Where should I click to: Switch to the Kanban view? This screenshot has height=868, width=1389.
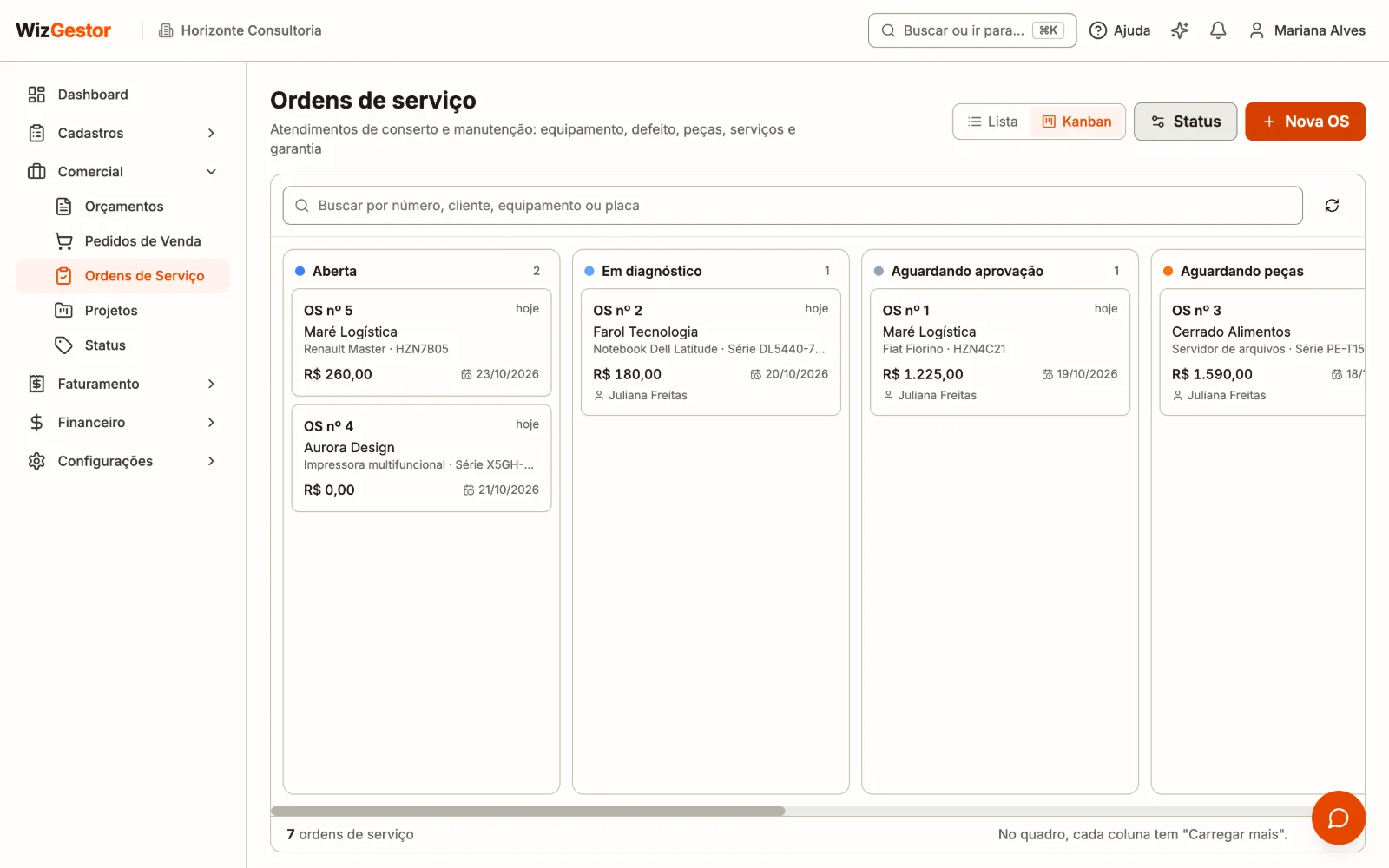pos(1076,122)
